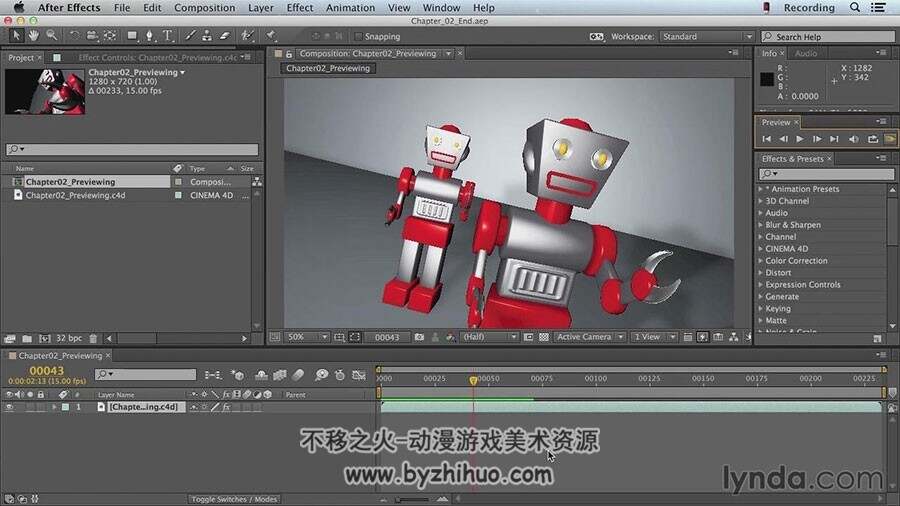Open the channel and color management icon
This screenshot has width=900, height=506.
(451, 337)
